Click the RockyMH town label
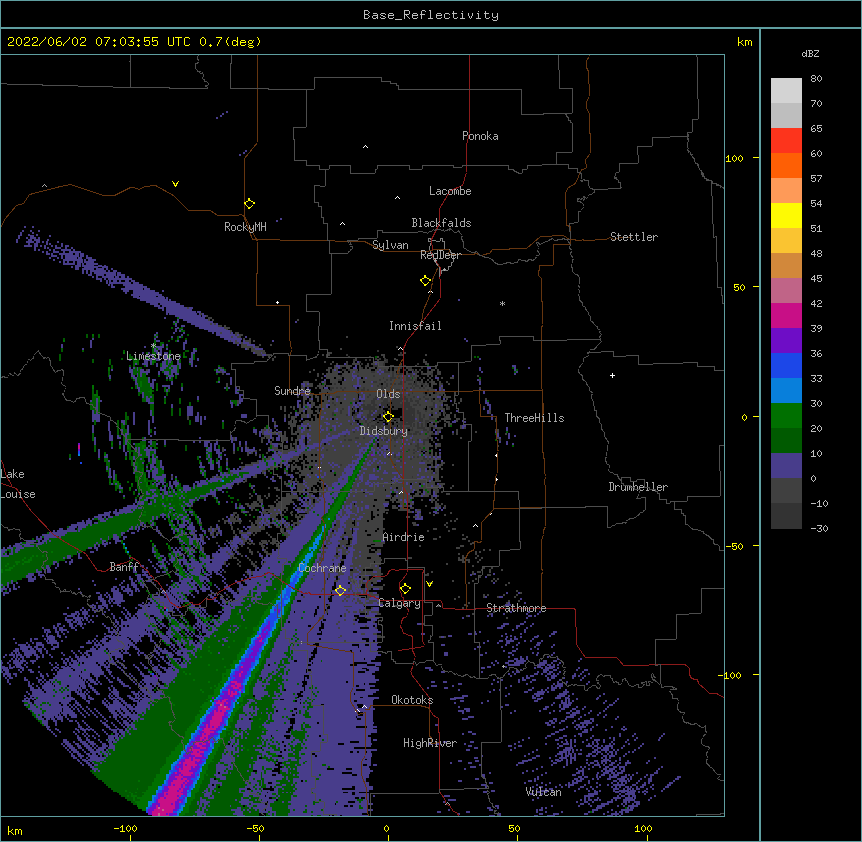This screenshot has width=862, height=842. [x=245, y=227]
